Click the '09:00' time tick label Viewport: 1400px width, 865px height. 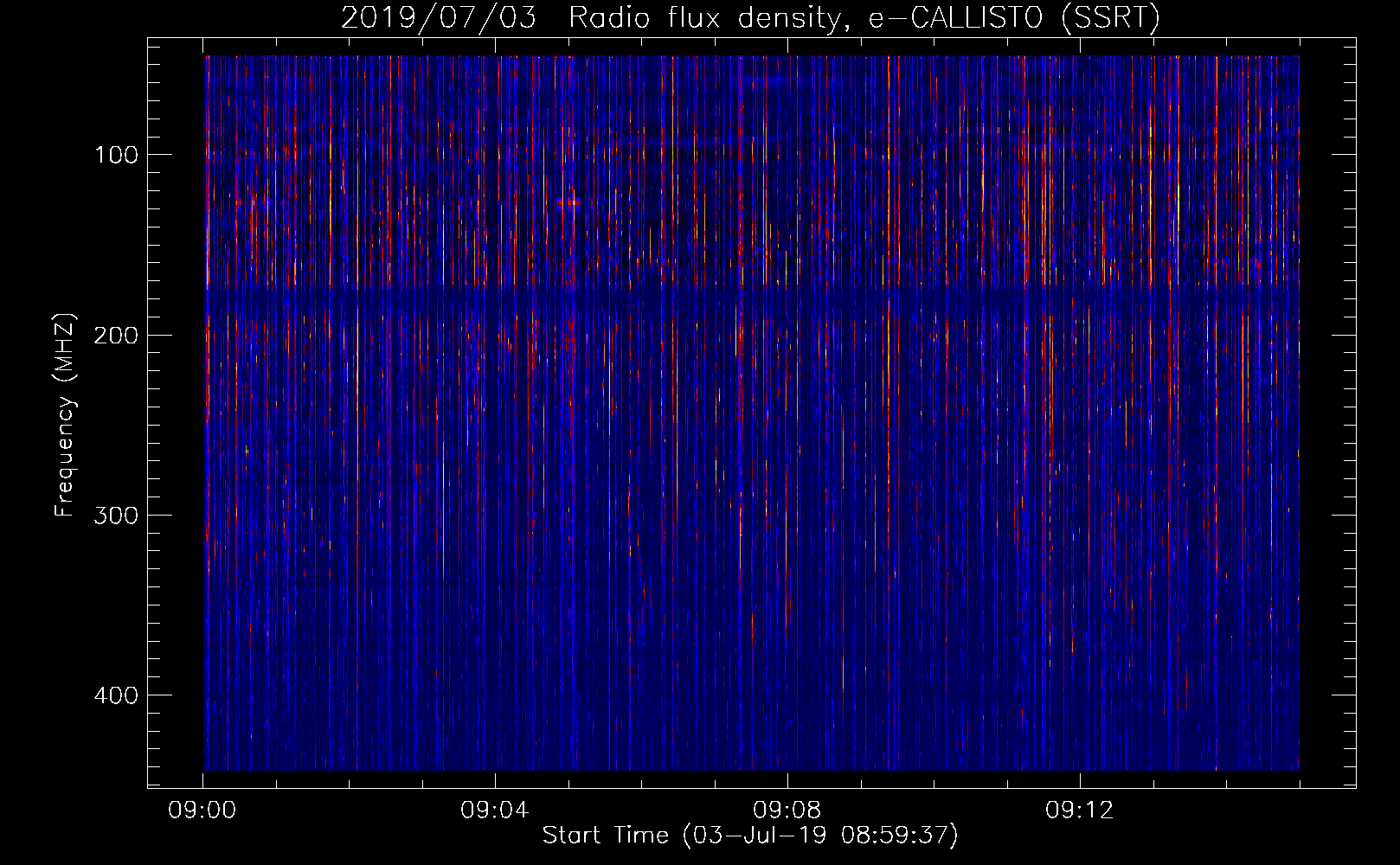[x=202, y=811]
